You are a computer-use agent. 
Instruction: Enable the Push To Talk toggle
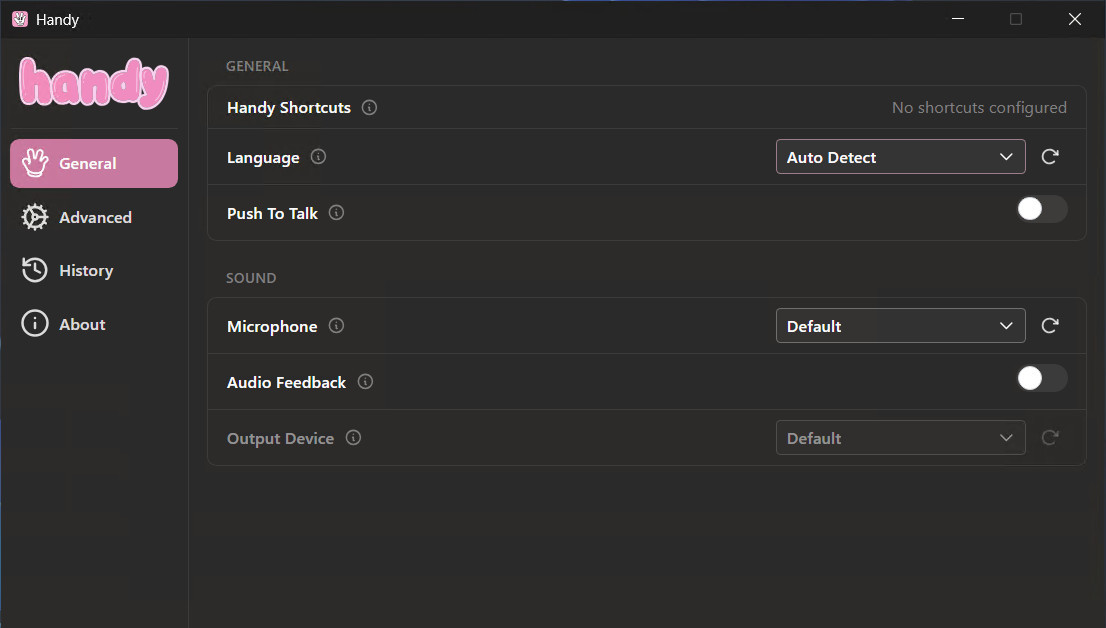[1042, 209]
